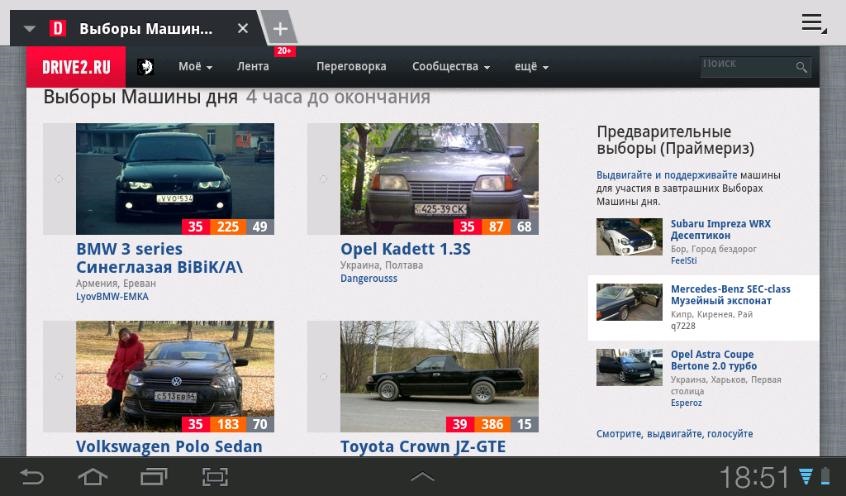The image size is (846, 496).
Task: Open Opel Astra Coupe thumbnail
Action: (x=629, y=367)
